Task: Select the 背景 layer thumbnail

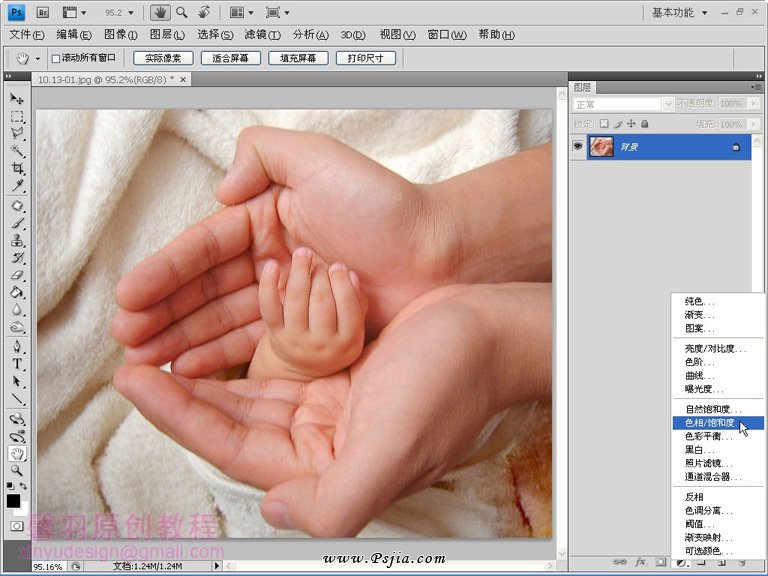Action: pyautogui.click(x=602, y=147)
